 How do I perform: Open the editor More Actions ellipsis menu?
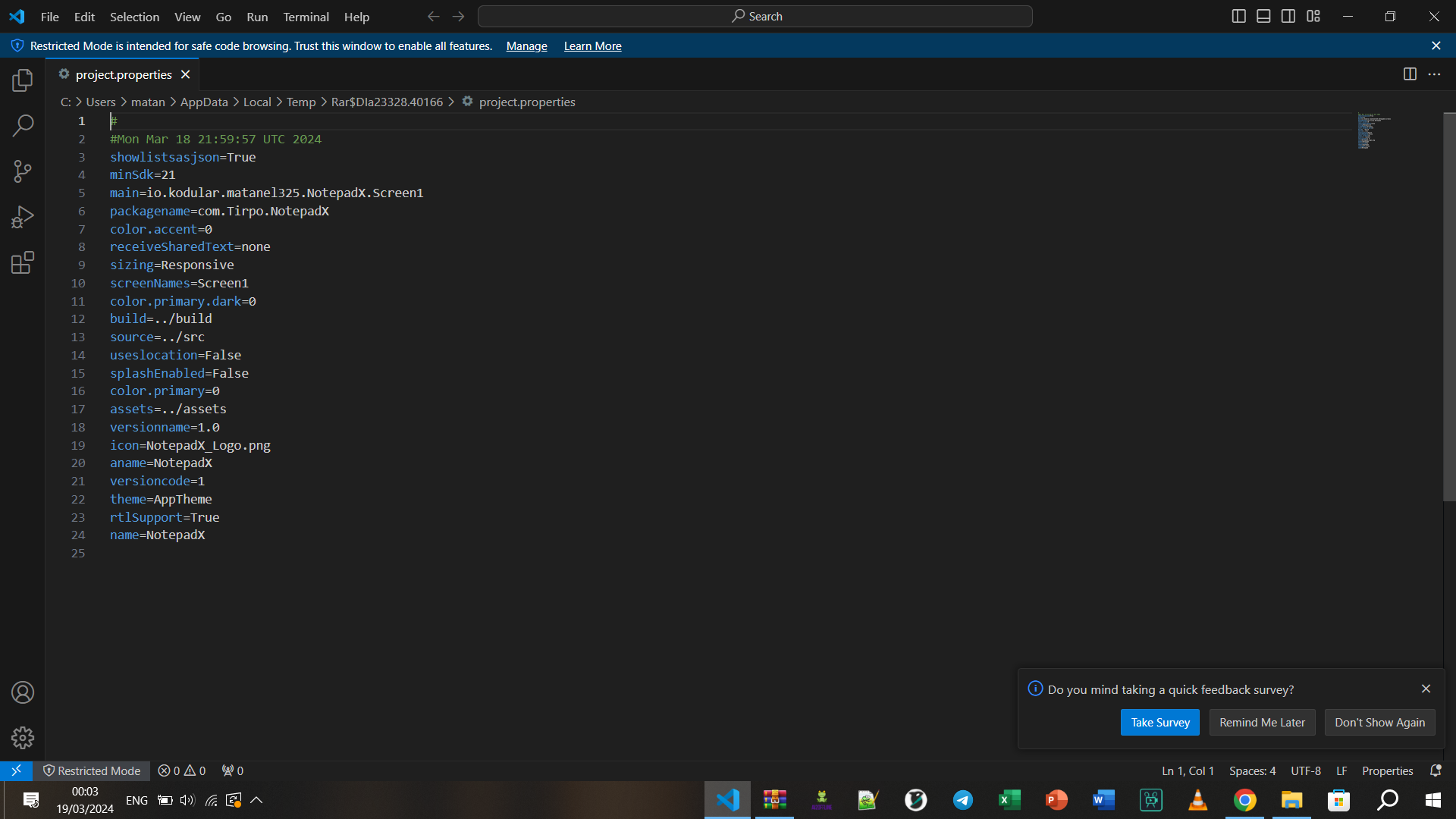pos(1436,74)
